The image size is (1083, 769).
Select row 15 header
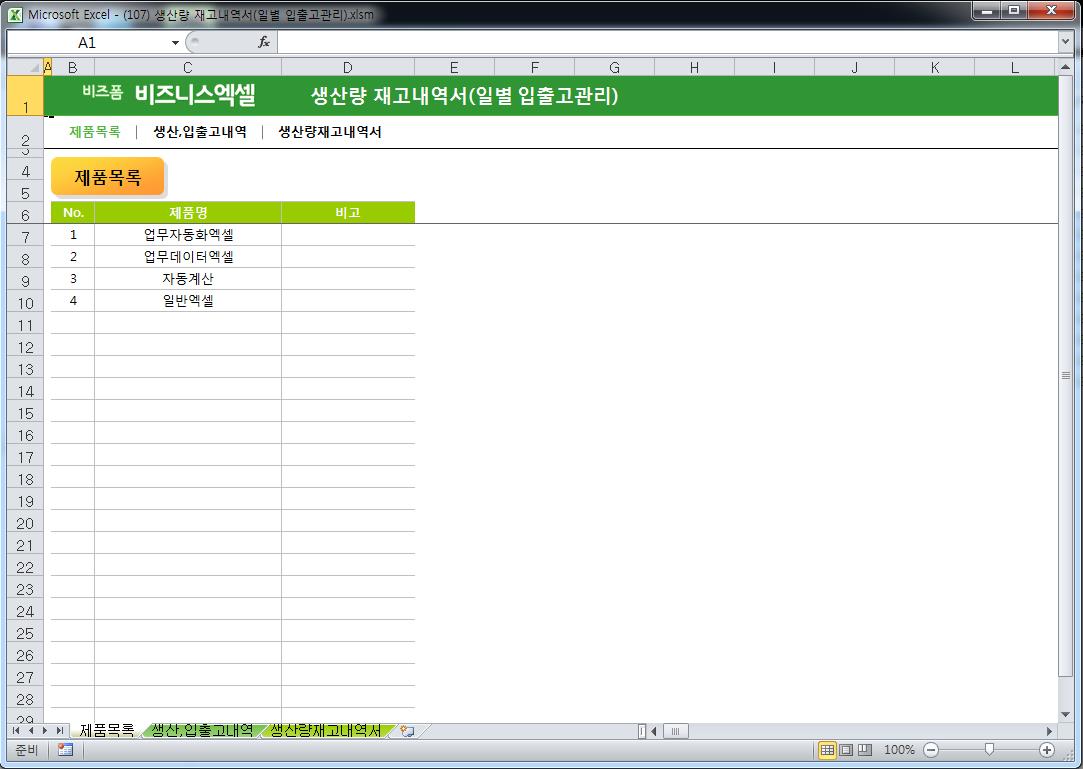26,413
